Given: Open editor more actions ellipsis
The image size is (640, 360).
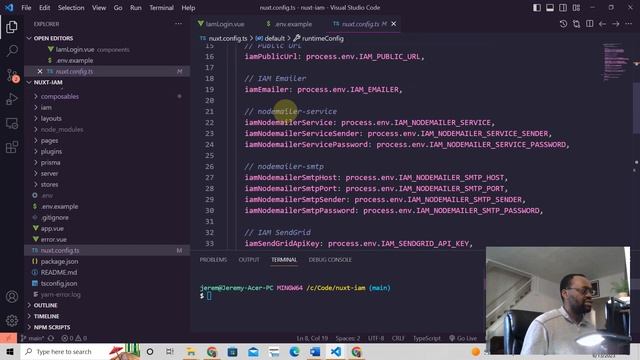Looking at the screenshot, I should (x=629, y=24).
